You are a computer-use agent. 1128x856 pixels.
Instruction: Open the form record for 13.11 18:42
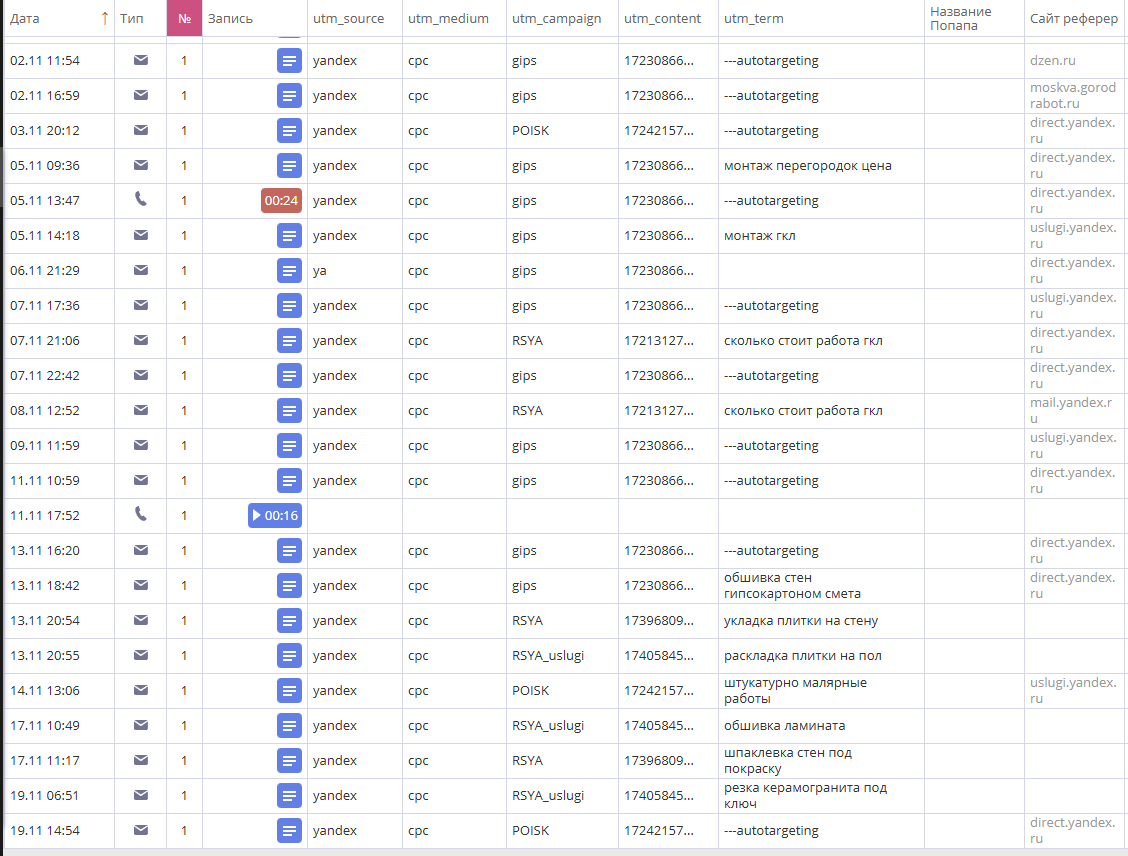coord(288,586)
